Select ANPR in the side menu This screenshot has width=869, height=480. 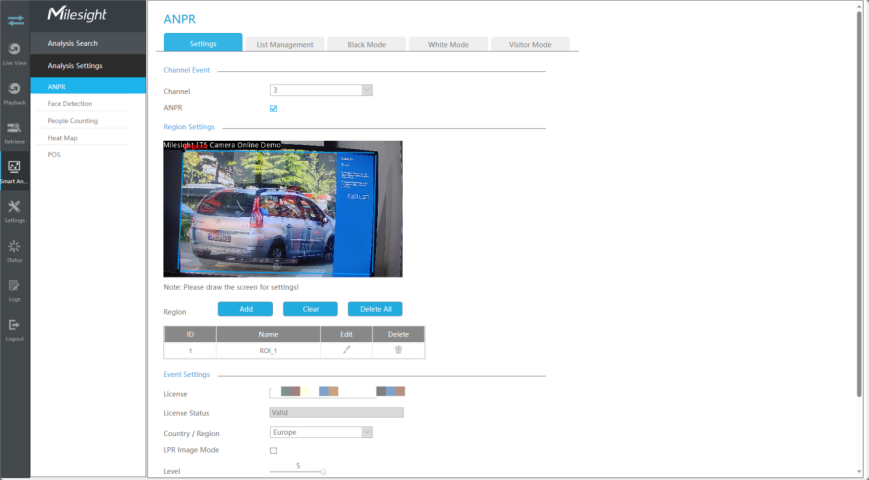[88, 86]
